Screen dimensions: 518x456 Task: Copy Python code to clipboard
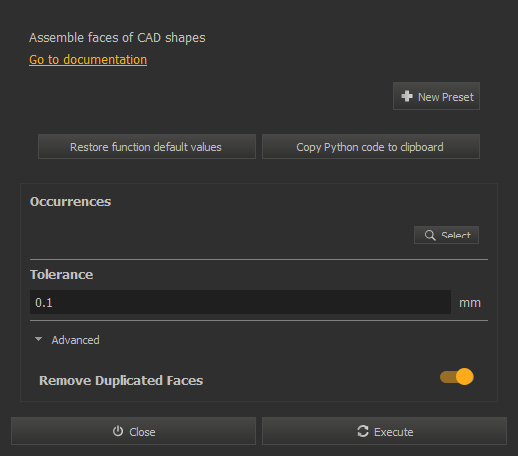(371, 147)
